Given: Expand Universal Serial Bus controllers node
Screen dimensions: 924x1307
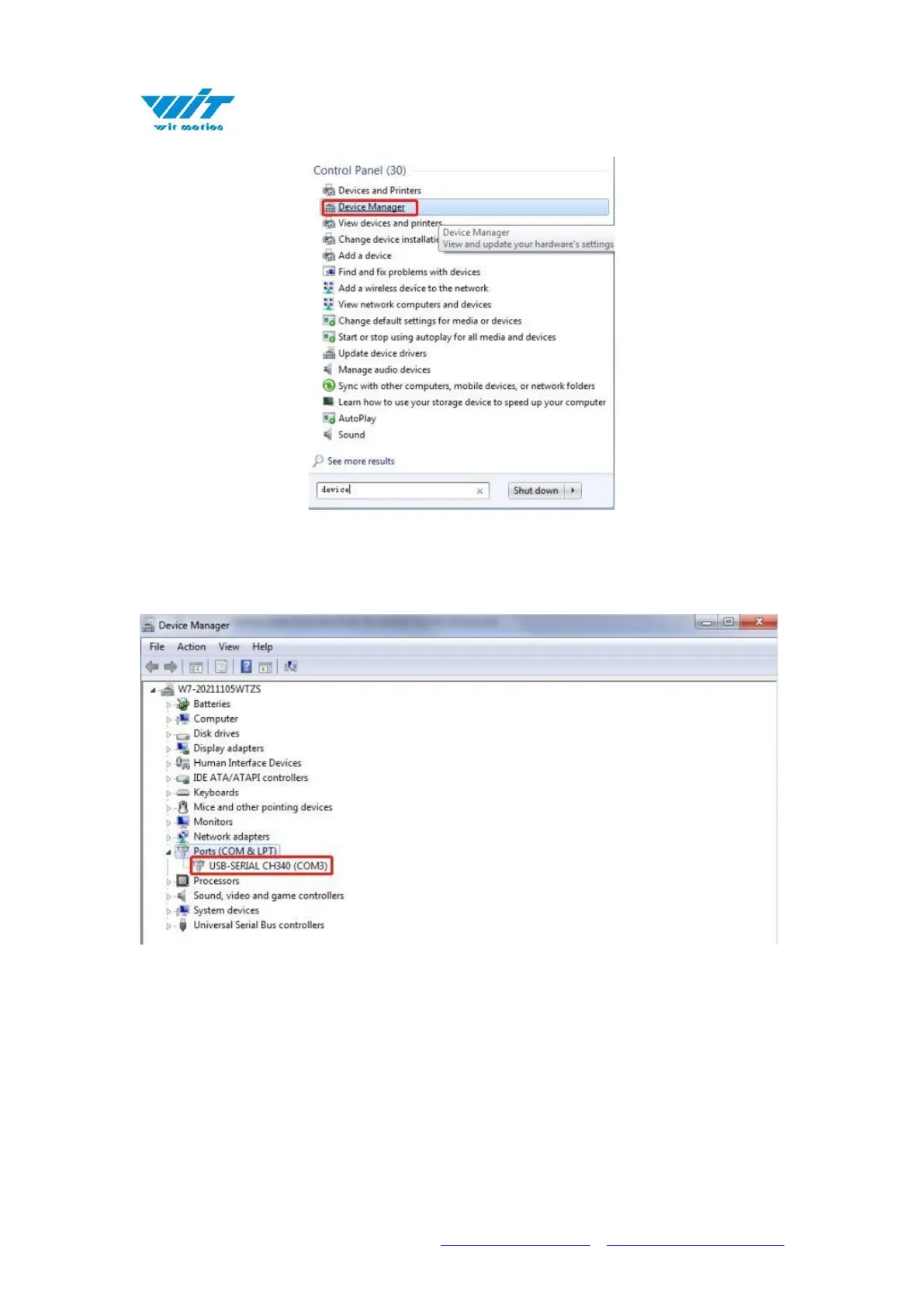Looking at the screenshot, I should point(168,925).
